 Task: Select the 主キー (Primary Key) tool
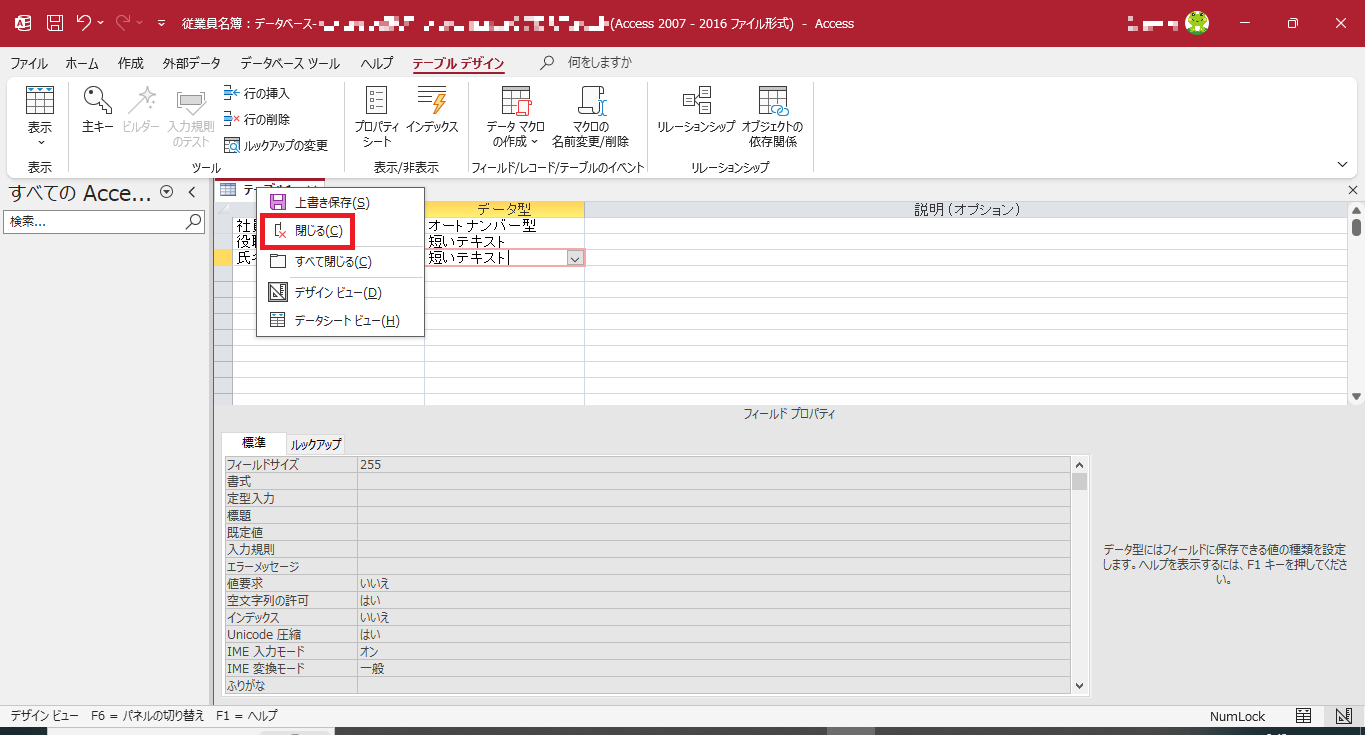point(96,109)
